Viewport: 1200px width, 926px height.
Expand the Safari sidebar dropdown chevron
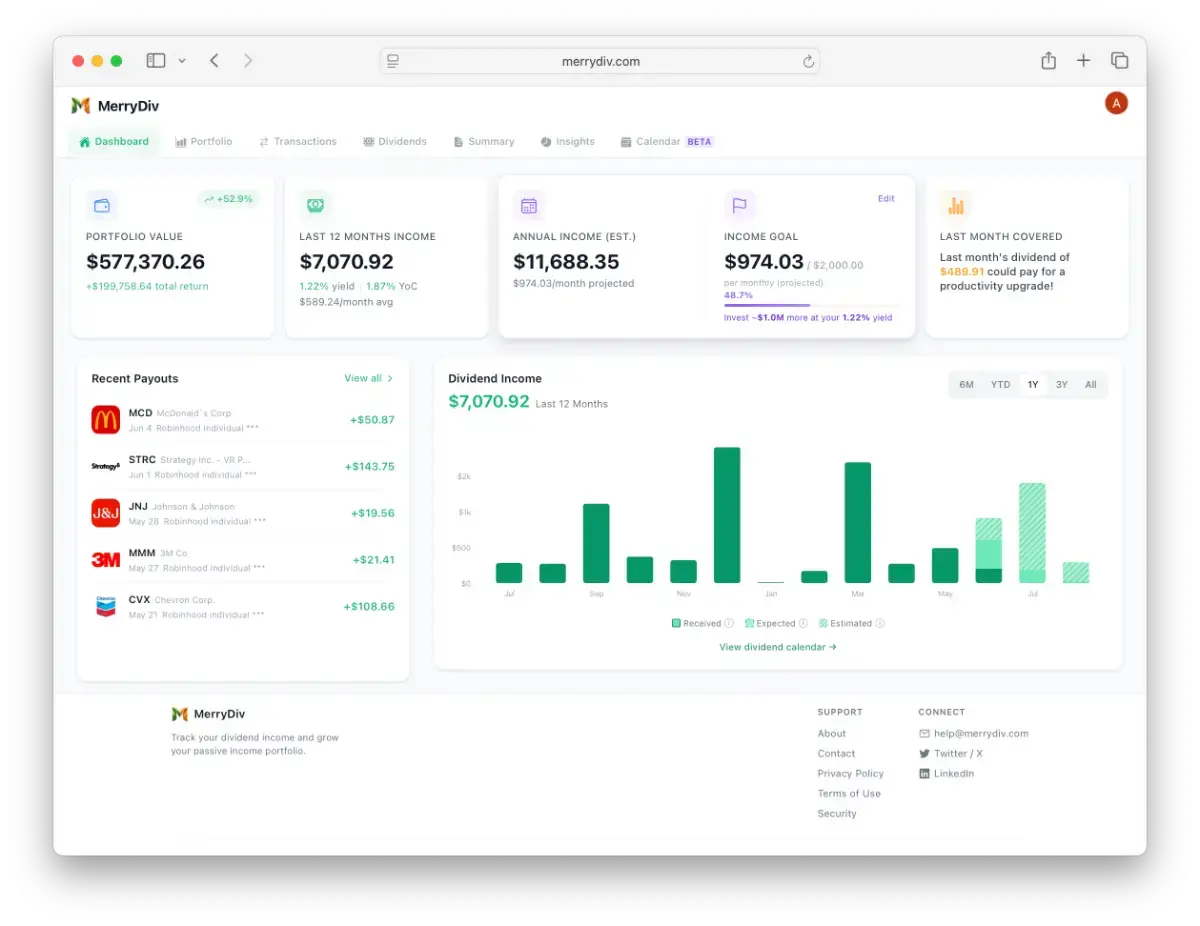click(x=182, y=61)
